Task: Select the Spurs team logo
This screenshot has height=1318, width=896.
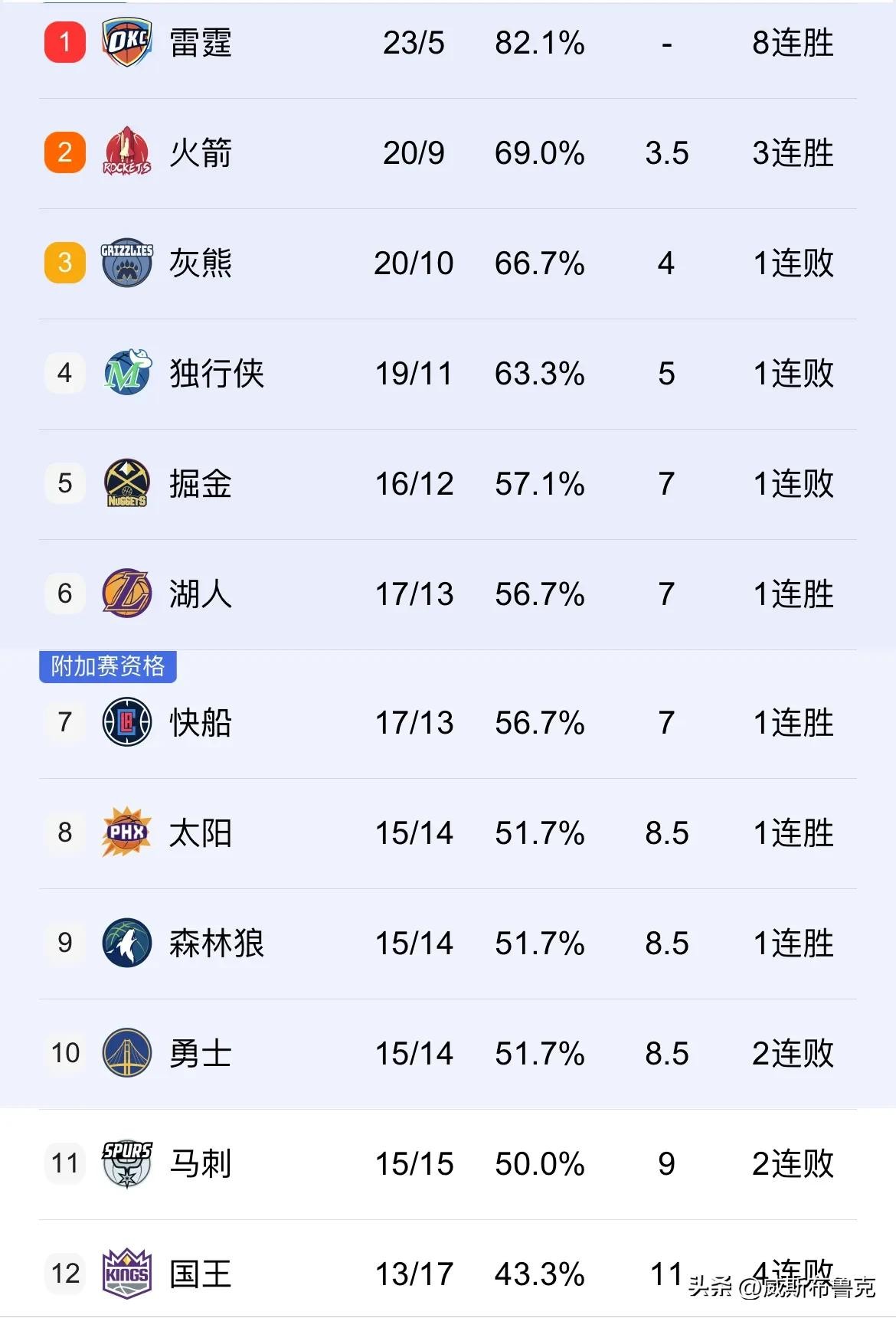Action: tap(127, 1163)
